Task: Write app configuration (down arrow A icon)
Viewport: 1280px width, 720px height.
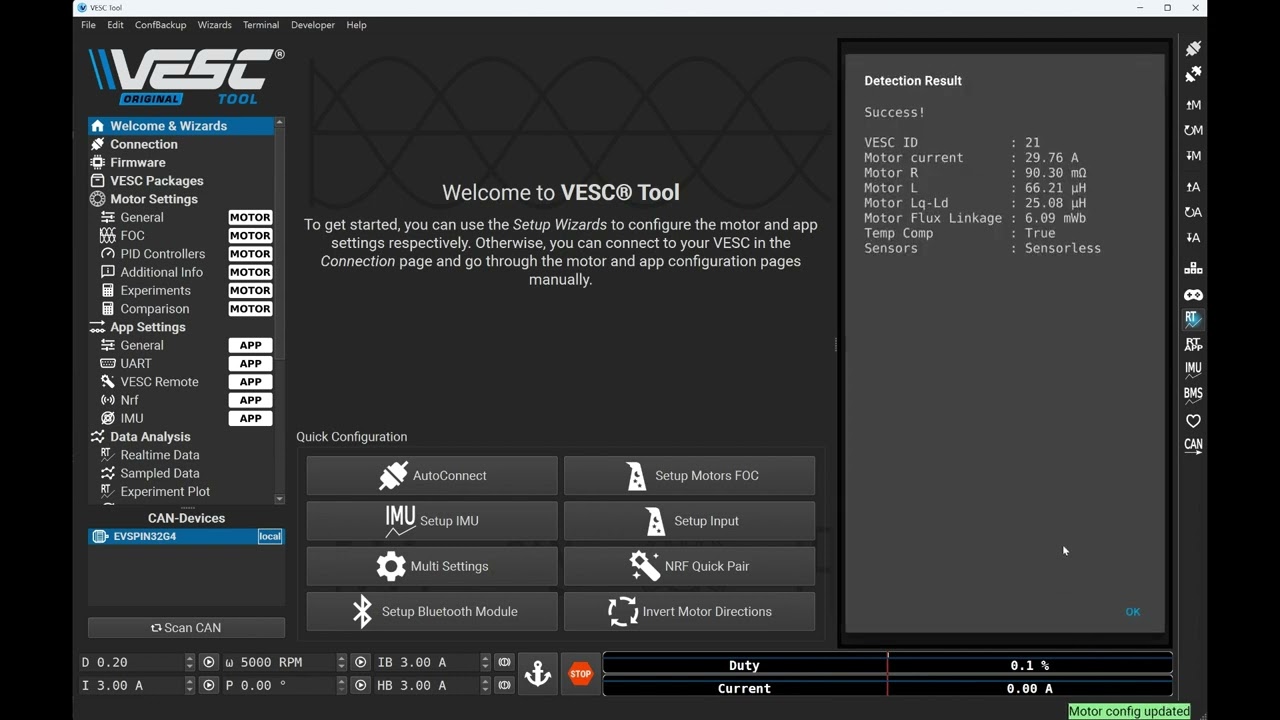Action: (x=1193, y=238)
